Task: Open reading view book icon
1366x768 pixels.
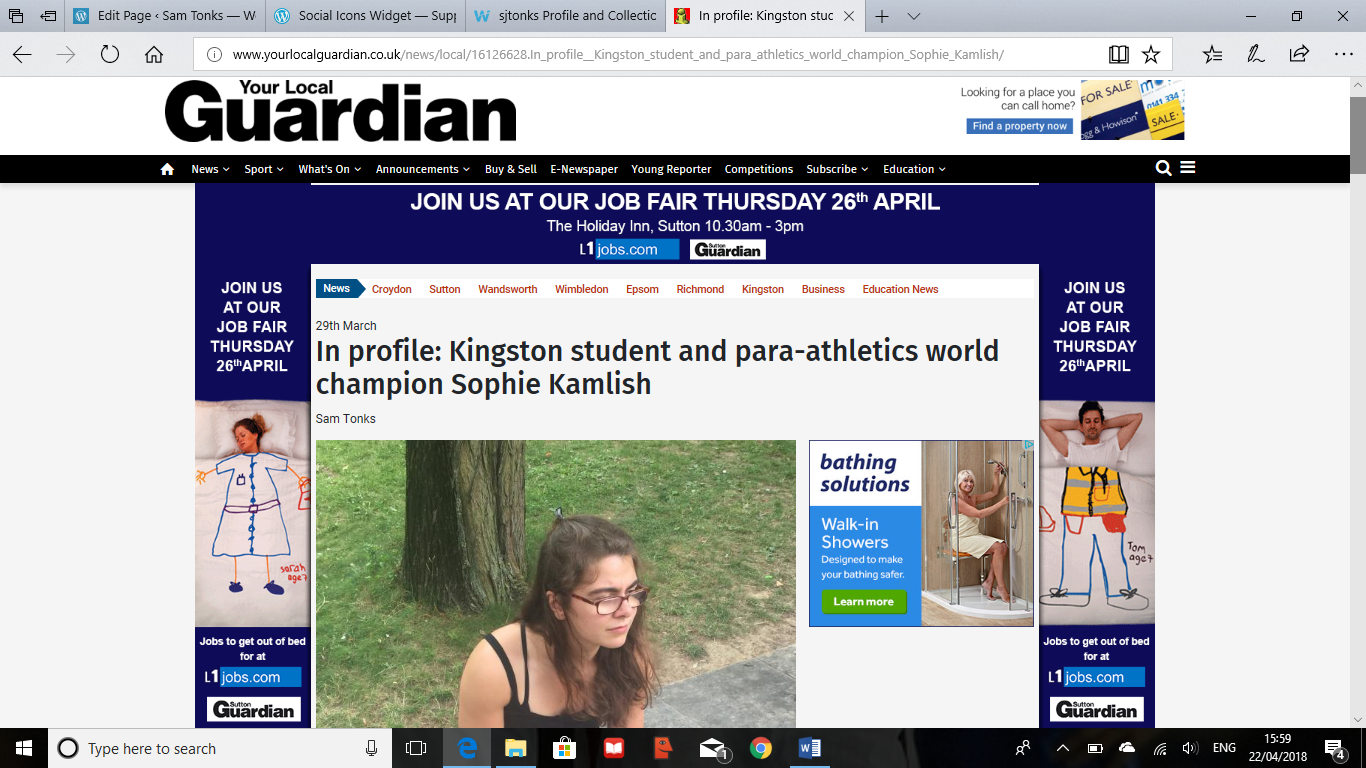Action: (1118, 55)
